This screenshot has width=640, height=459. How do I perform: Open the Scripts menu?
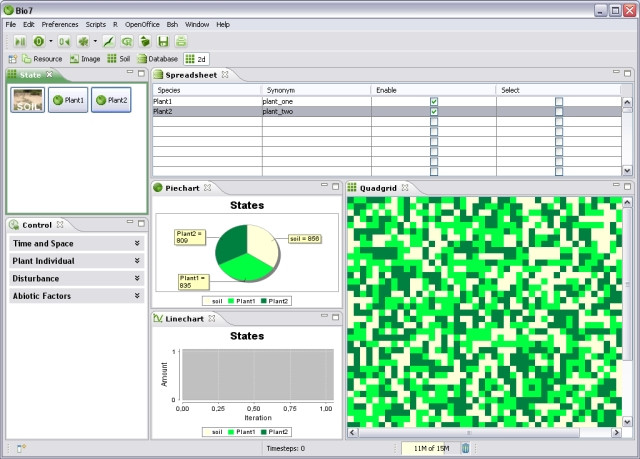tap(96, 23)
